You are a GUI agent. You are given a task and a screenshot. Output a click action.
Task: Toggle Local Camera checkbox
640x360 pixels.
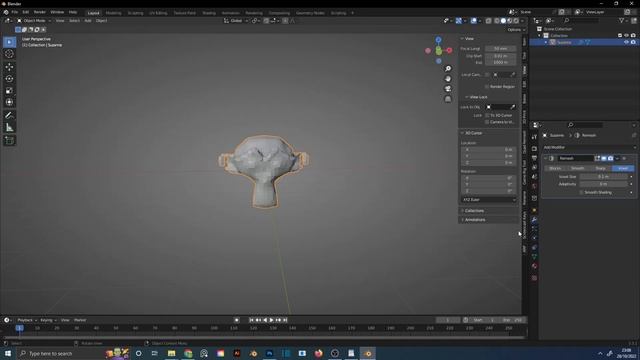(487, 75)
